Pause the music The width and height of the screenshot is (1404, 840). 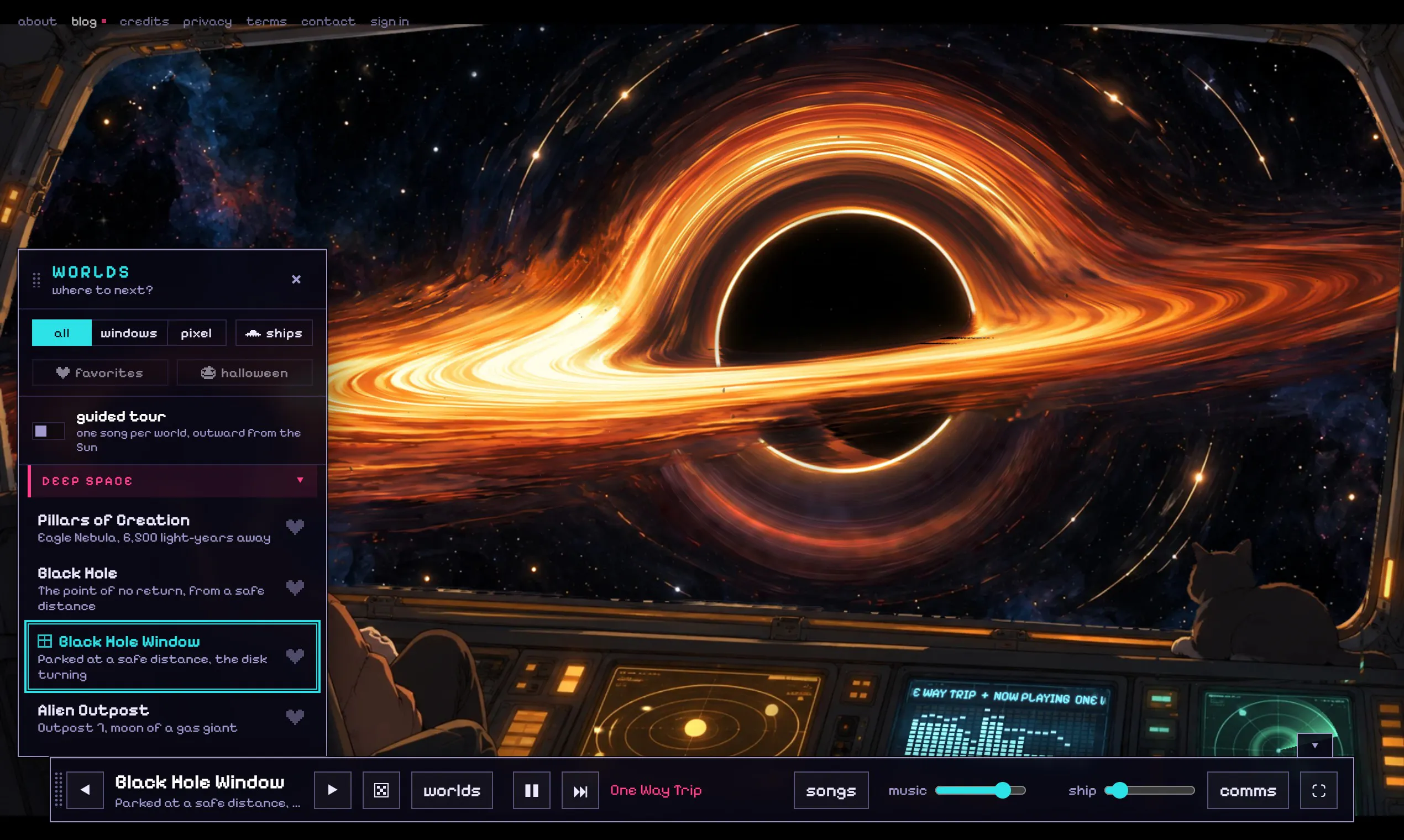[x=531, y=790]
